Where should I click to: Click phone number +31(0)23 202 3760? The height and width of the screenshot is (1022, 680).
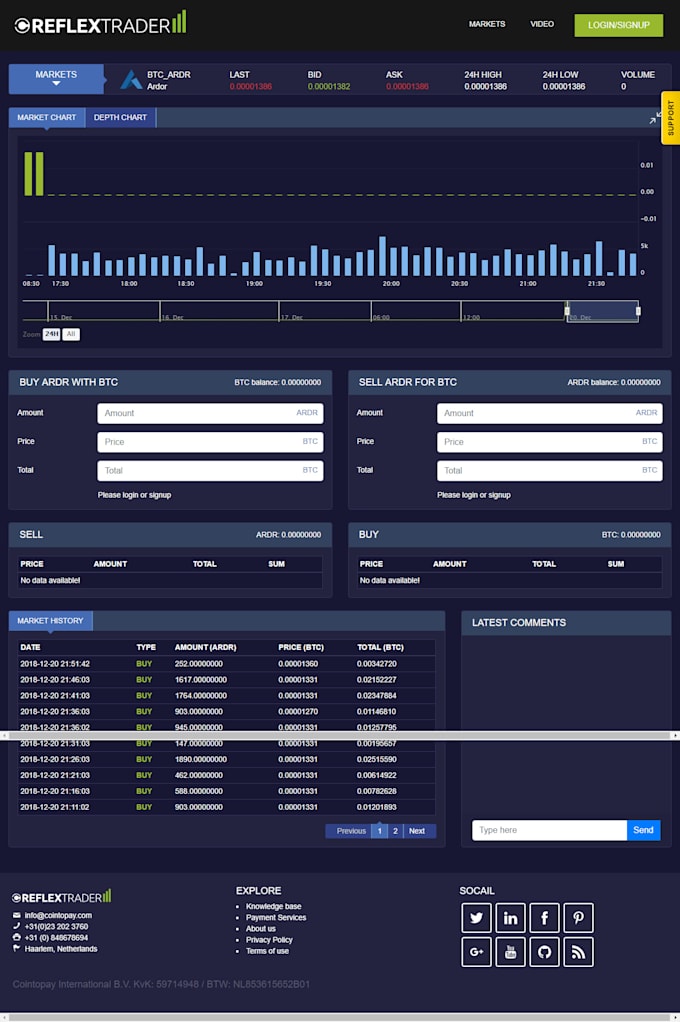56,926
